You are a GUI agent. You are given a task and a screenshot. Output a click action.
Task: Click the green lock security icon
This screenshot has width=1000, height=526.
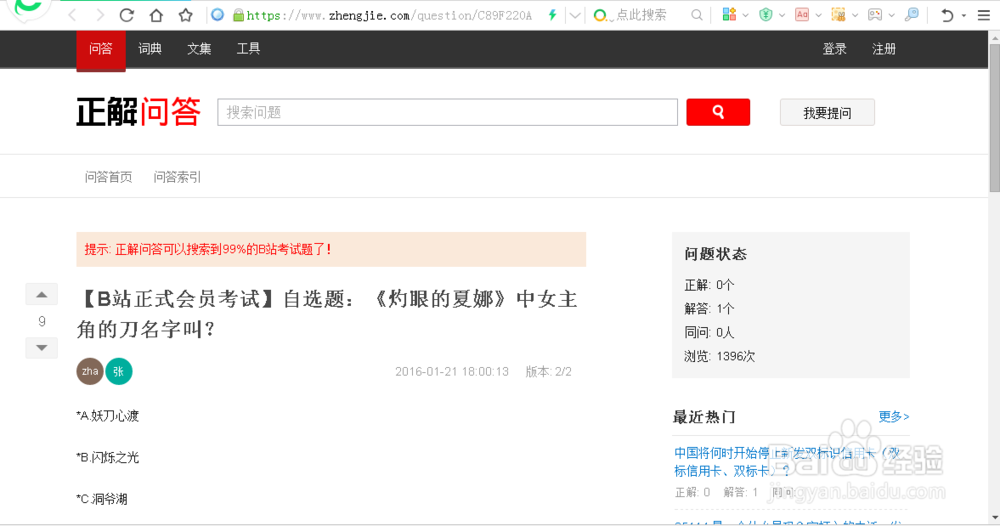[239, 15]
